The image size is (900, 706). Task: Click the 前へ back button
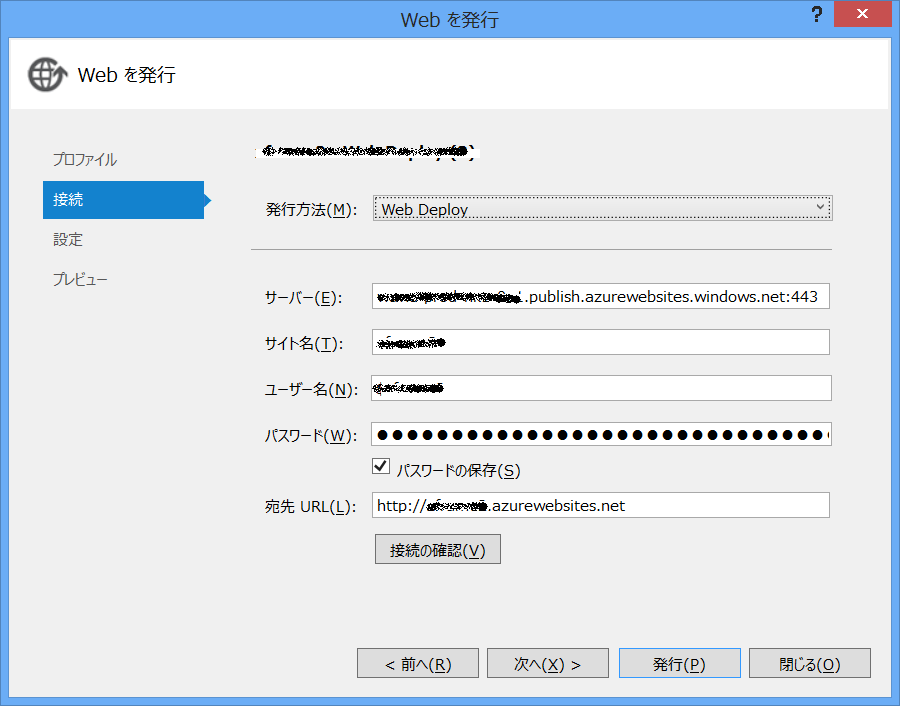(x=417, y=662)
